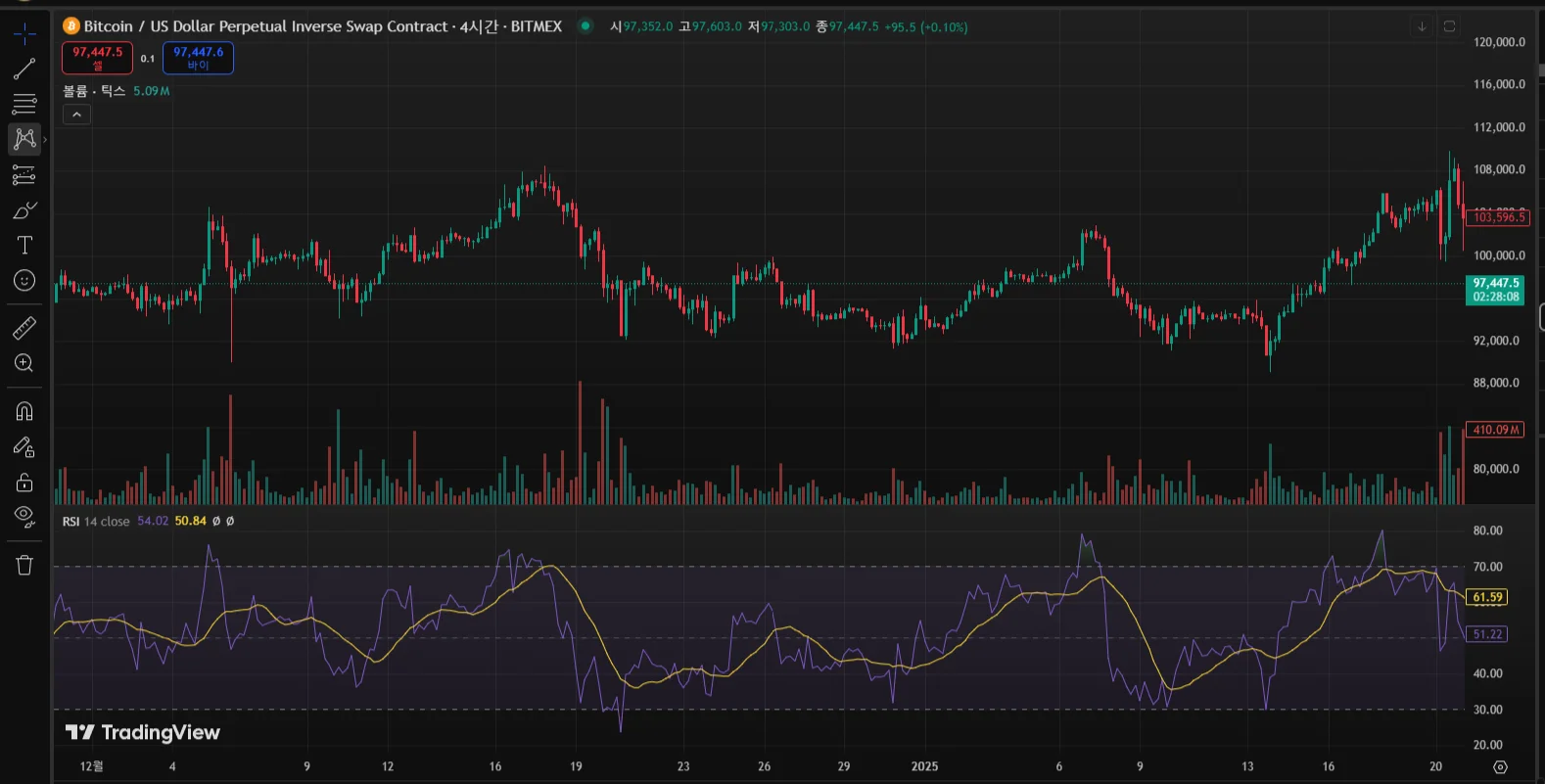
Task: Click the 120,000.0 price scale label
Action: click(x=1499, y=42)
